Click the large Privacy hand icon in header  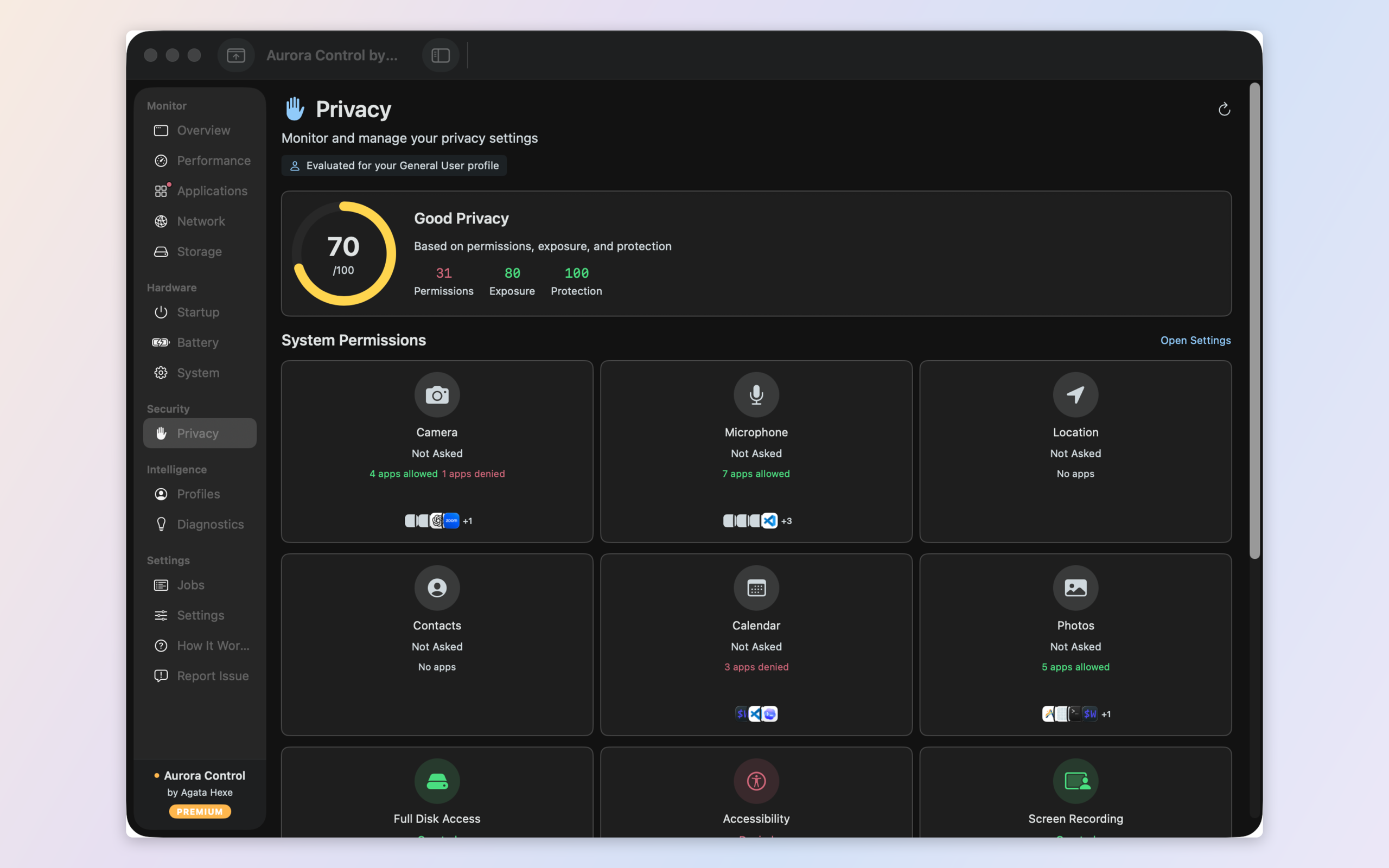(x=295, y=109)
